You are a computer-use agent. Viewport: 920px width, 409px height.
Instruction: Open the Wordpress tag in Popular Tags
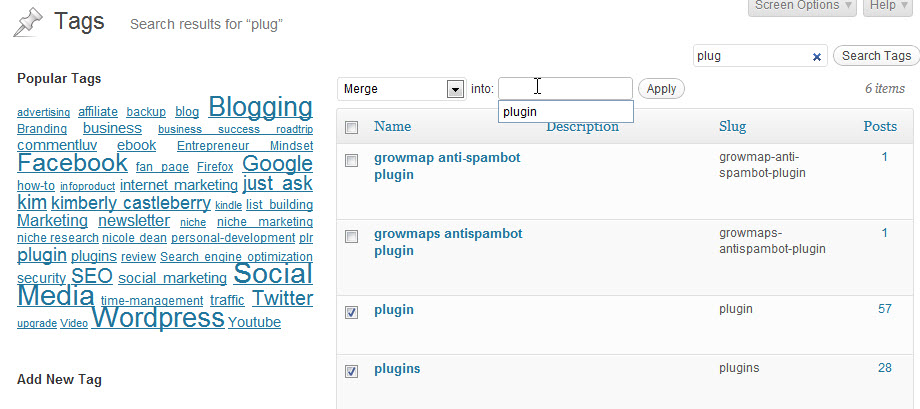[158, 318]
